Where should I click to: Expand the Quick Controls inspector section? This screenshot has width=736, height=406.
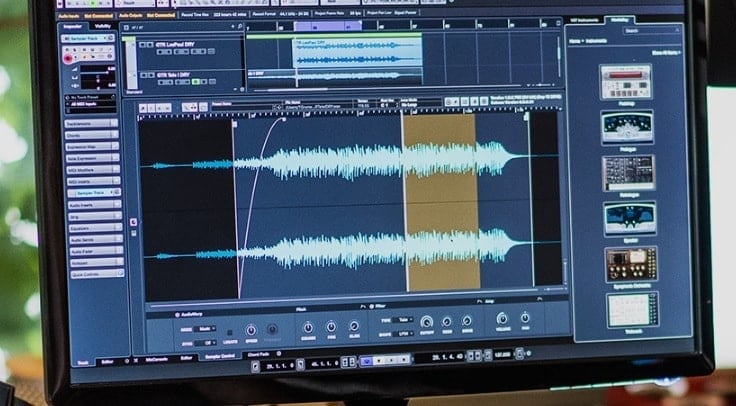point(97,274)
